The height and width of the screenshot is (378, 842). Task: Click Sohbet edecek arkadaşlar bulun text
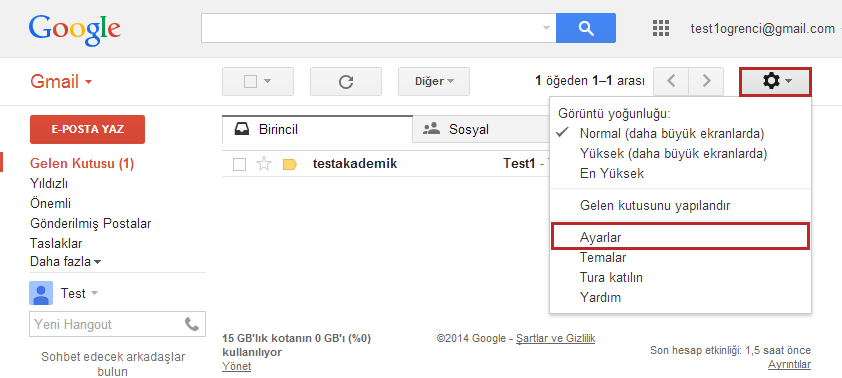tap(113, 364)
